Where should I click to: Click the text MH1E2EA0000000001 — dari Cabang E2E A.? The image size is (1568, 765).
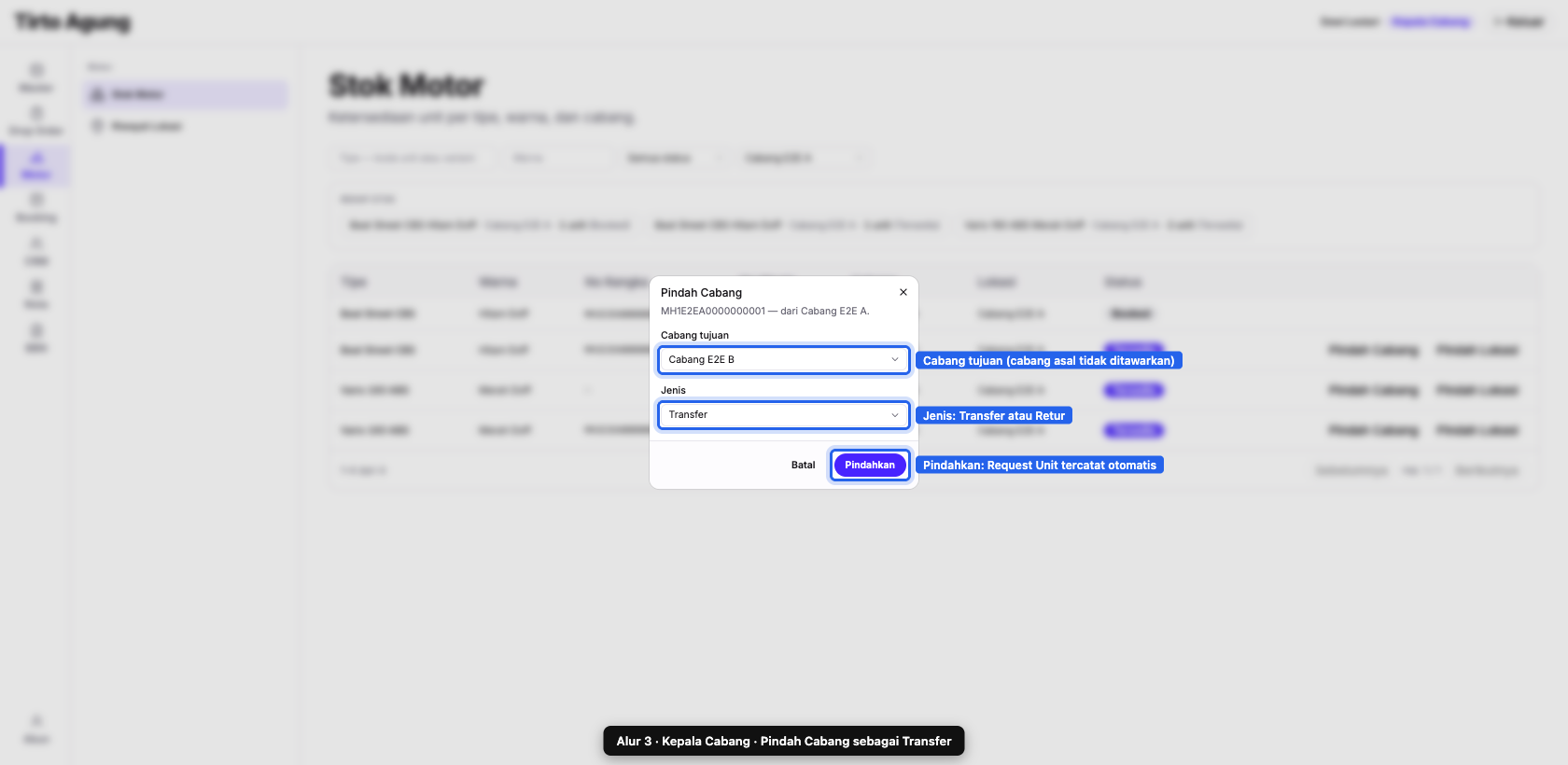[764, 311]
